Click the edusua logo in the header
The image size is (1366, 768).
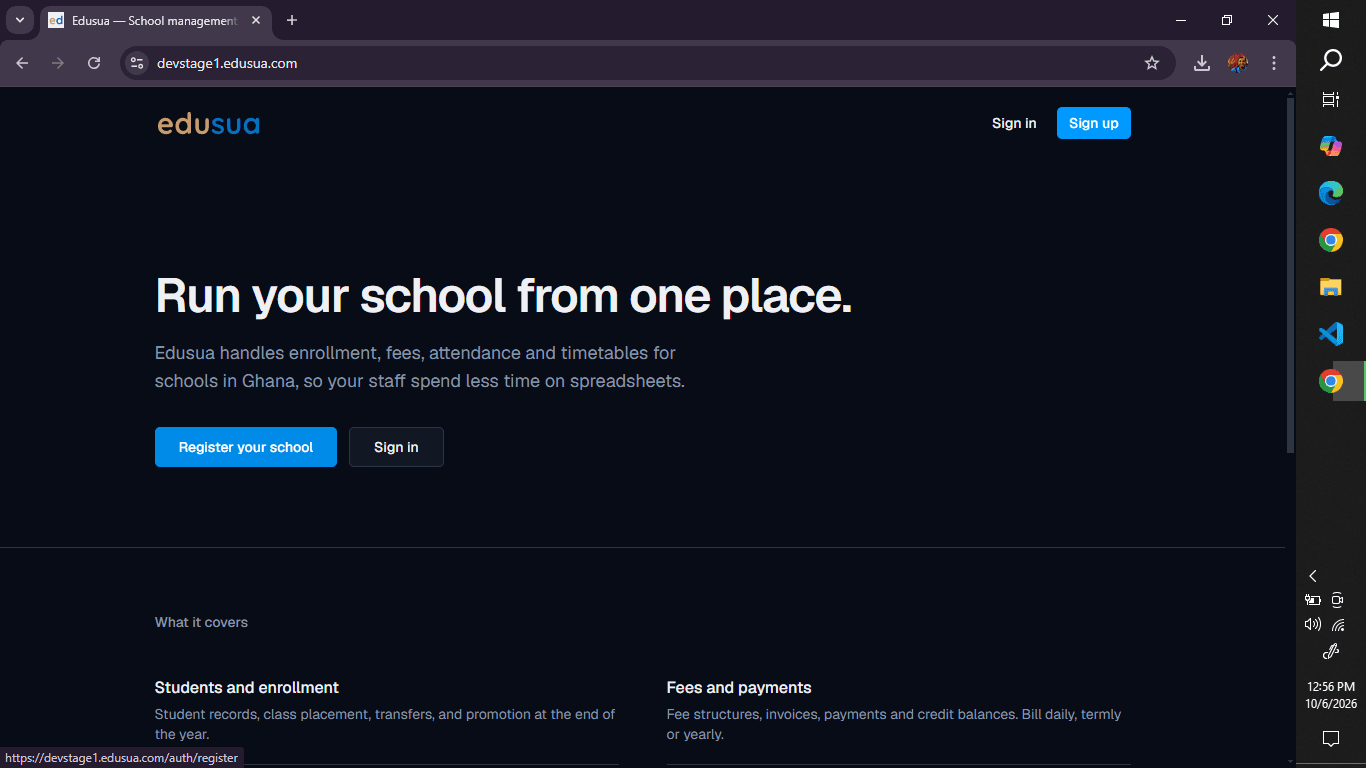click(208, 124)
